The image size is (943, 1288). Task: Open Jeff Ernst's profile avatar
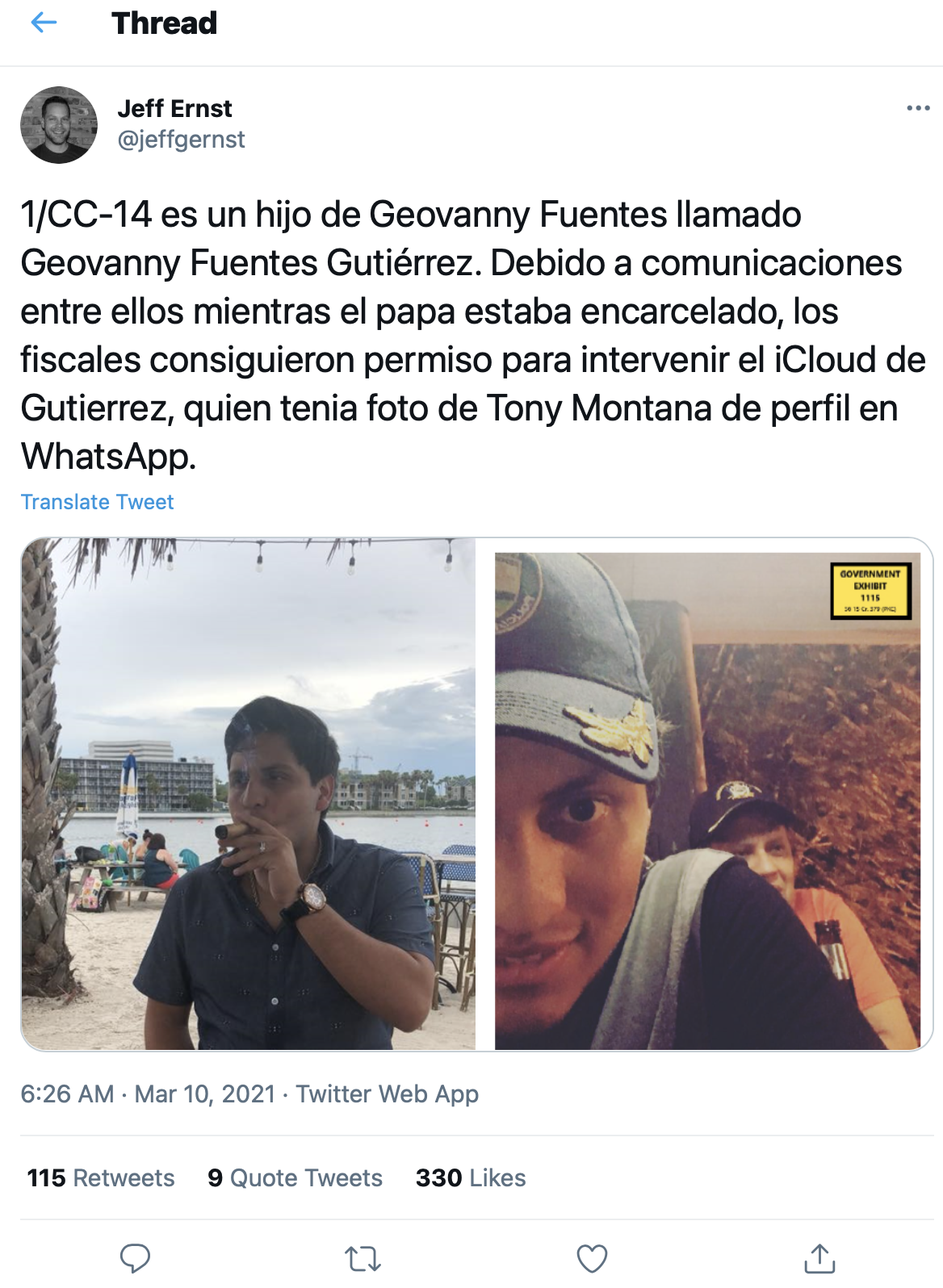(59, 125)
